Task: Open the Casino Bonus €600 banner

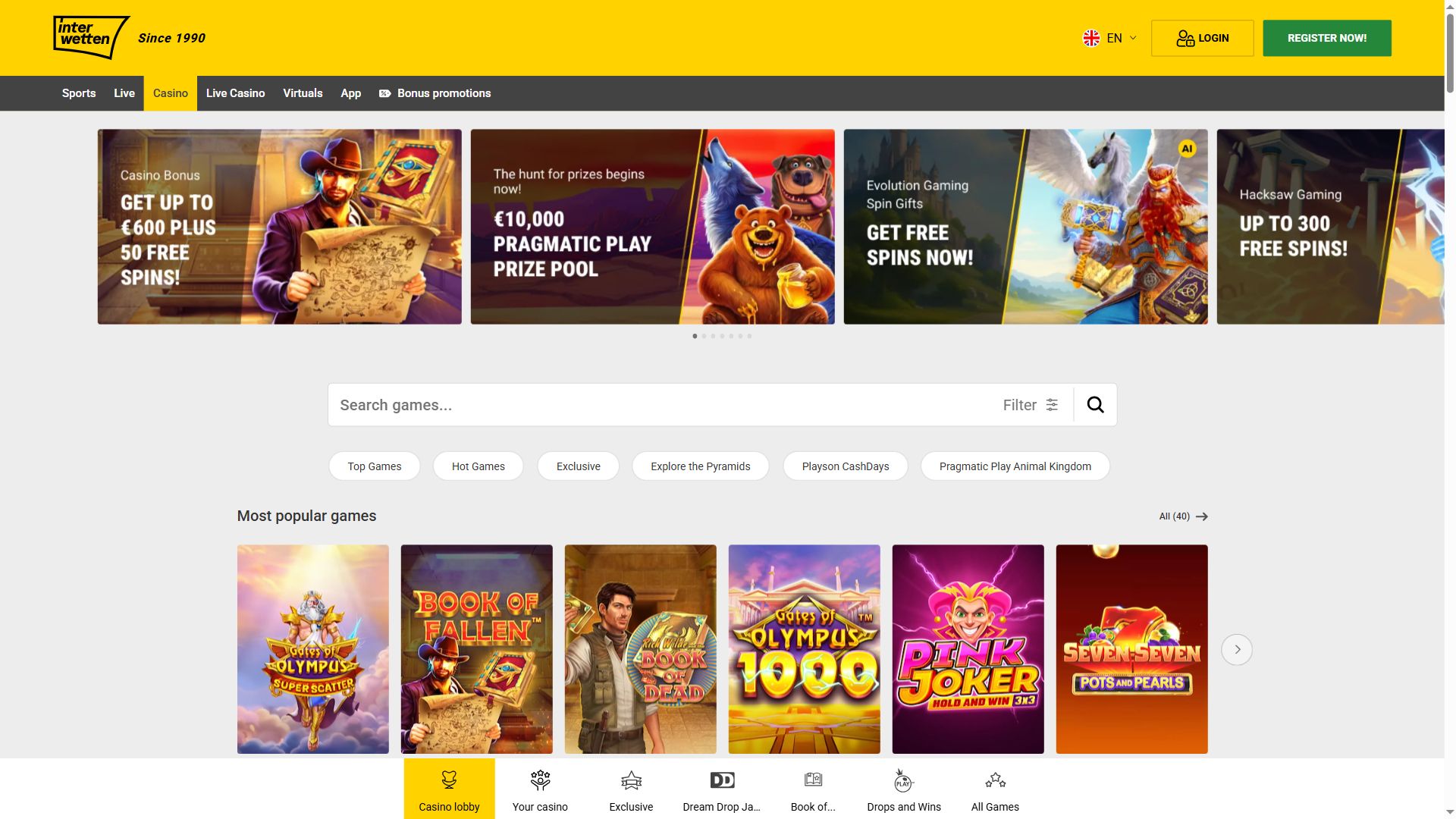Action: 279,227
